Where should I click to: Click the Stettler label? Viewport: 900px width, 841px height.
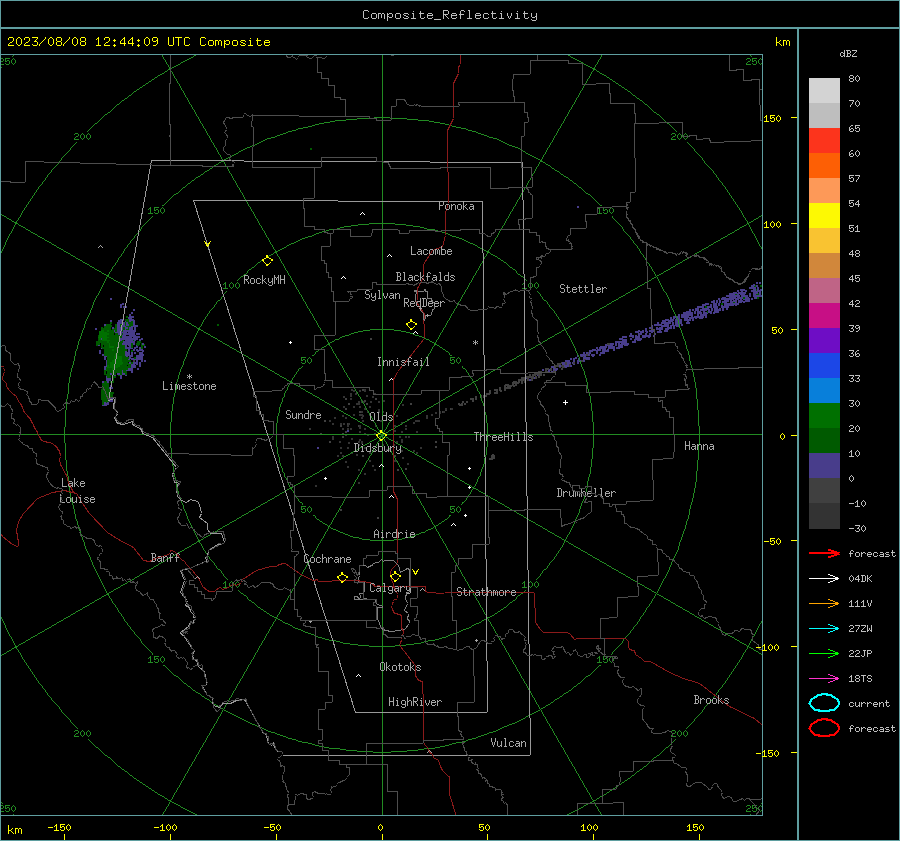coord(583,289)
